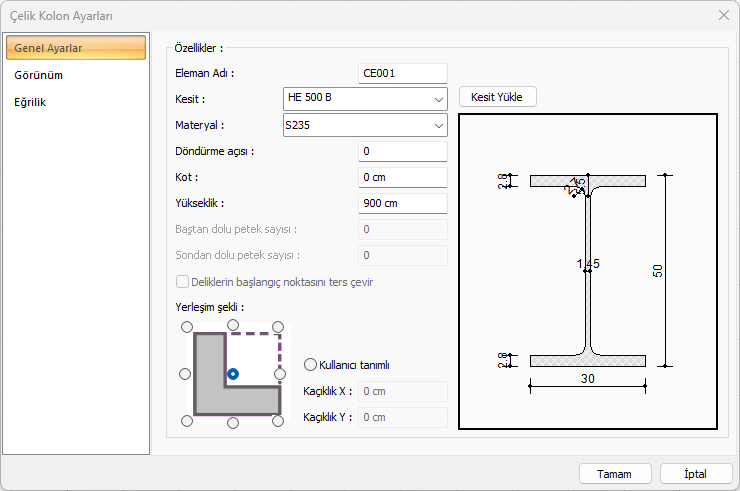Switch to the Görünüm tab

(39, 75)
